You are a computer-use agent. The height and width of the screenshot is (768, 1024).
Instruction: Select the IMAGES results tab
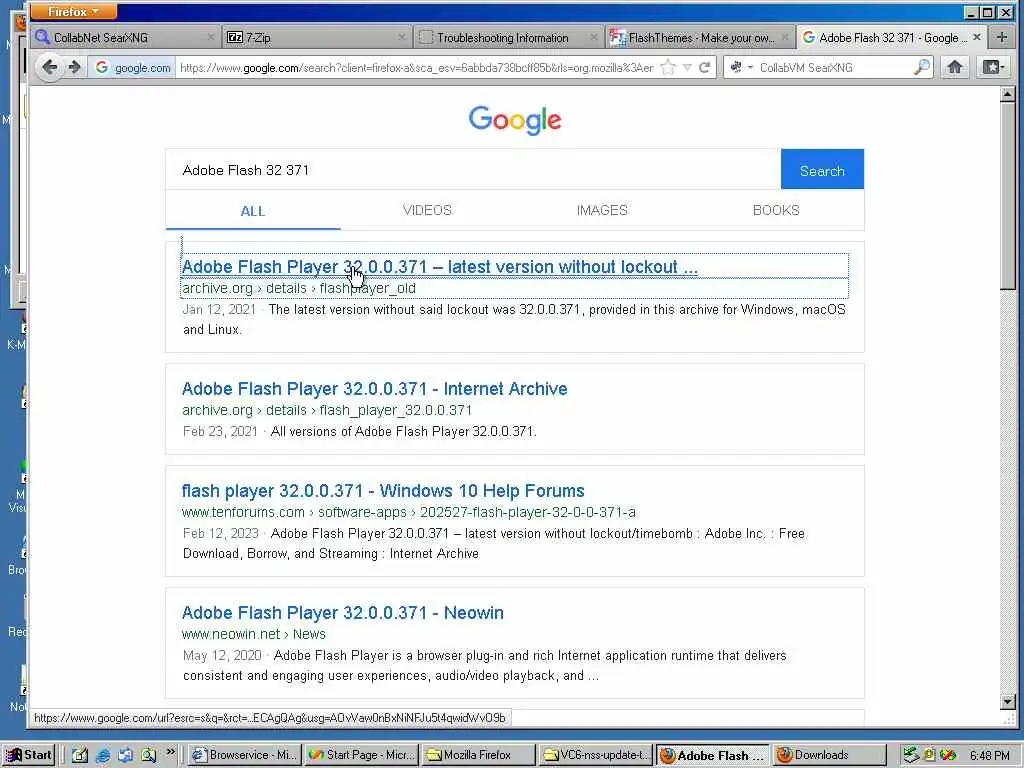pos(601,210)
